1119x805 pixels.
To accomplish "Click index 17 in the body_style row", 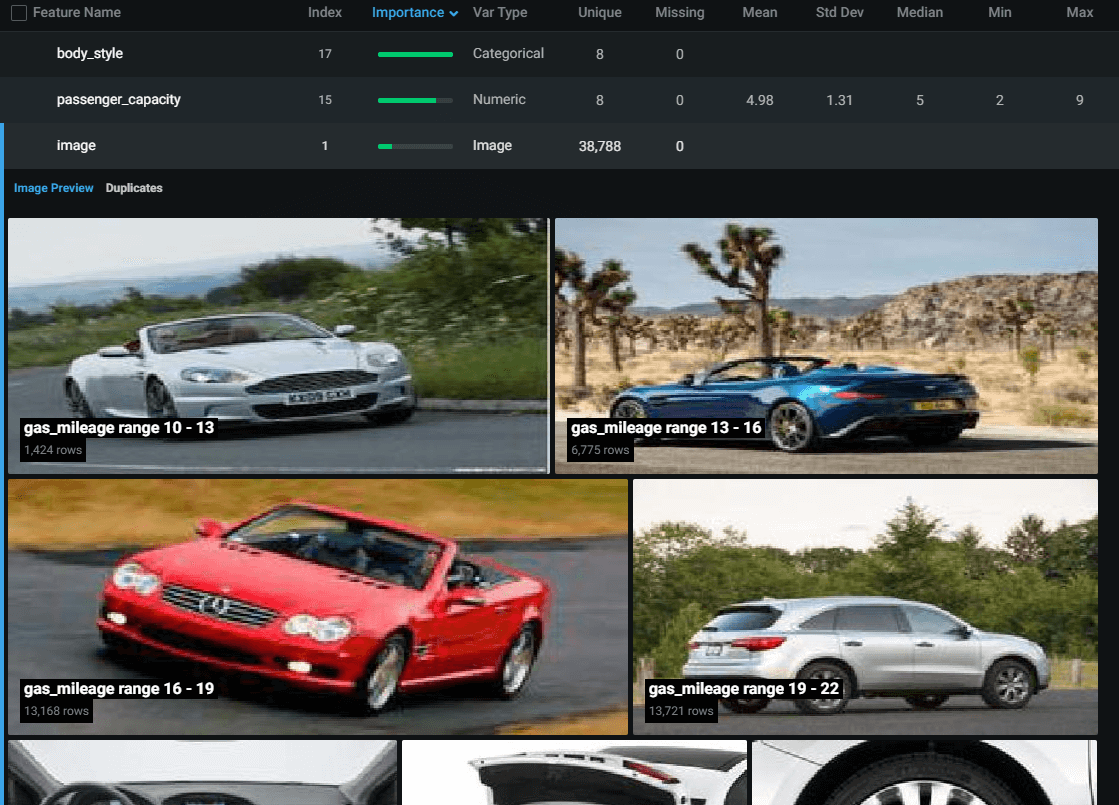I will tap(325, 54).
